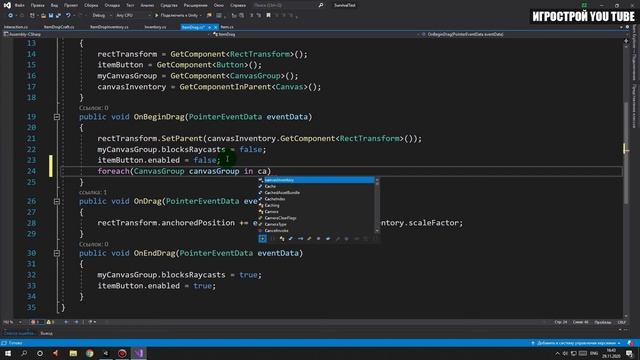Image resolution: width=640 pixels, height=360 pixels.
Task: Switch to the ItemDropCraft.cs tab
Action: tap(59, 27)
